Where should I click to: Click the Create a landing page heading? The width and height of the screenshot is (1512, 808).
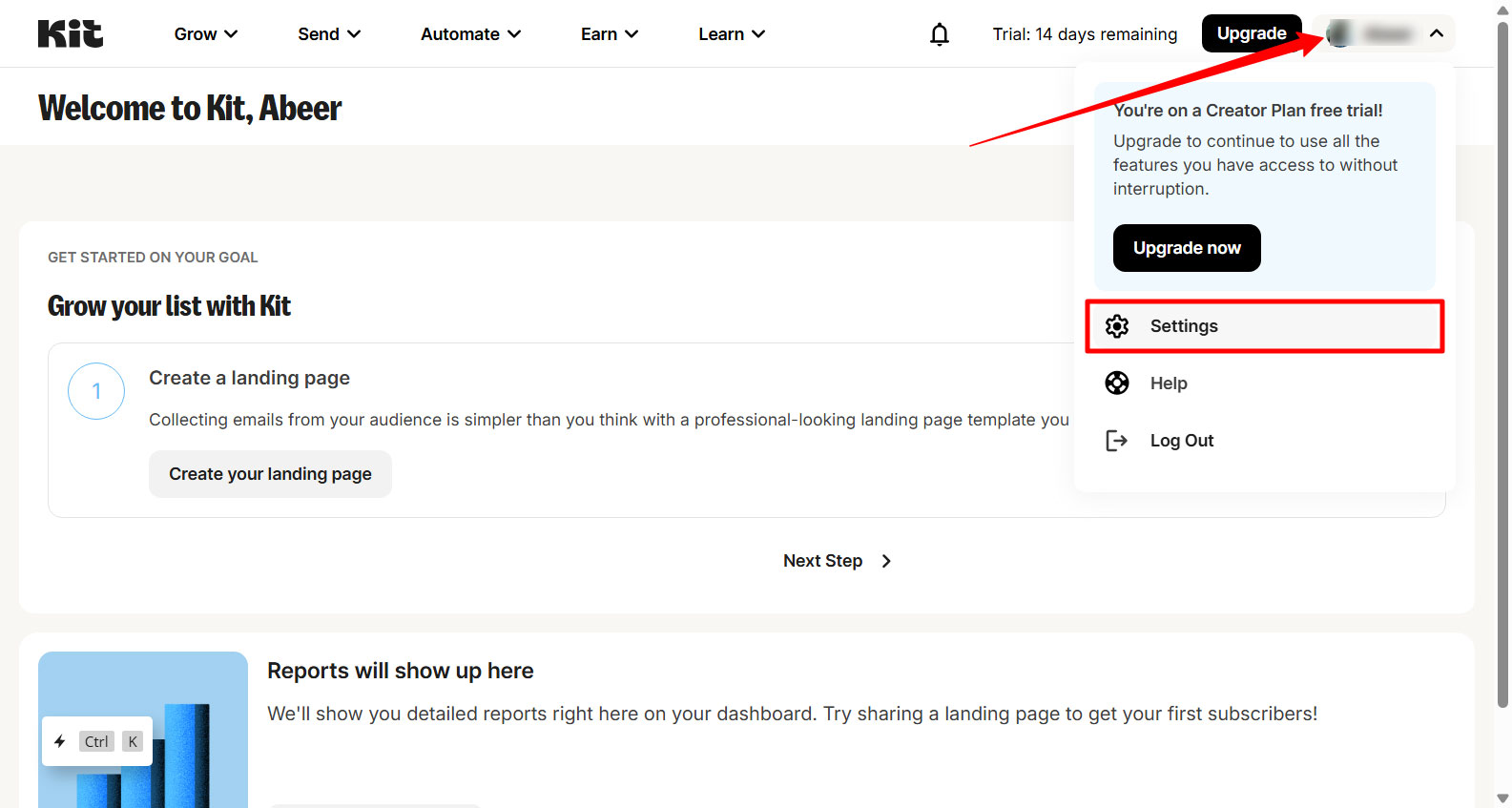pyautogui.click(x=249, y=378)
